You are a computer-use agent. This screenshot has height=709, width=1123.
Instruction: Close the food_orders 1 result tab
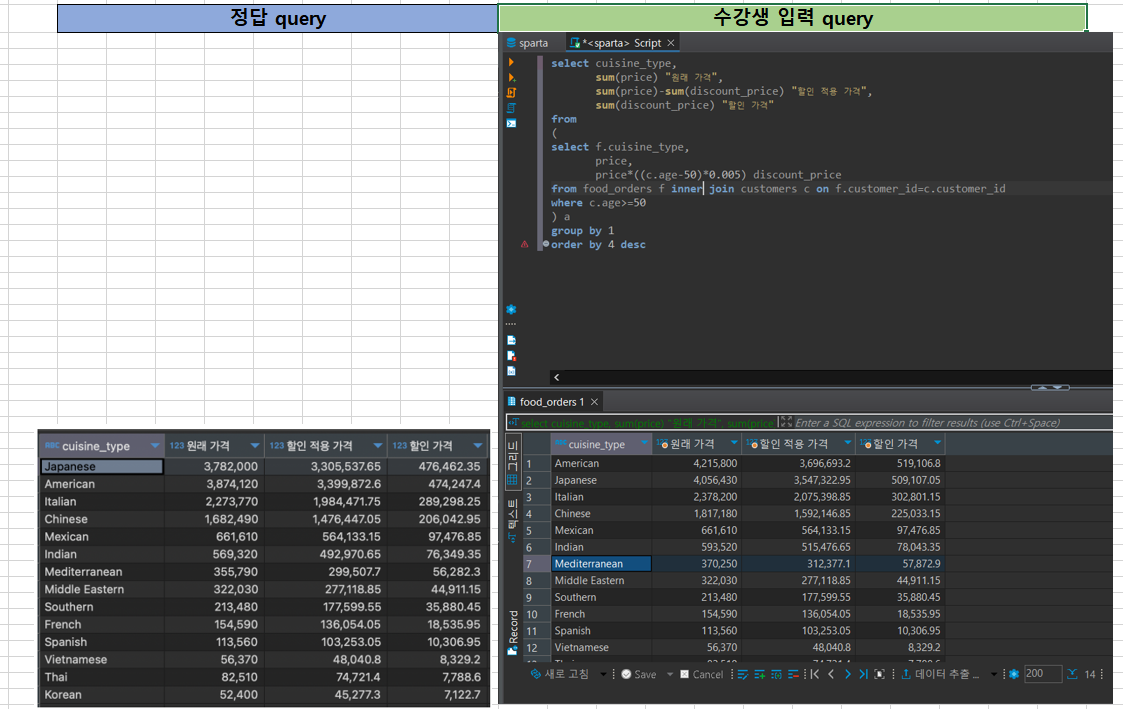594,402
